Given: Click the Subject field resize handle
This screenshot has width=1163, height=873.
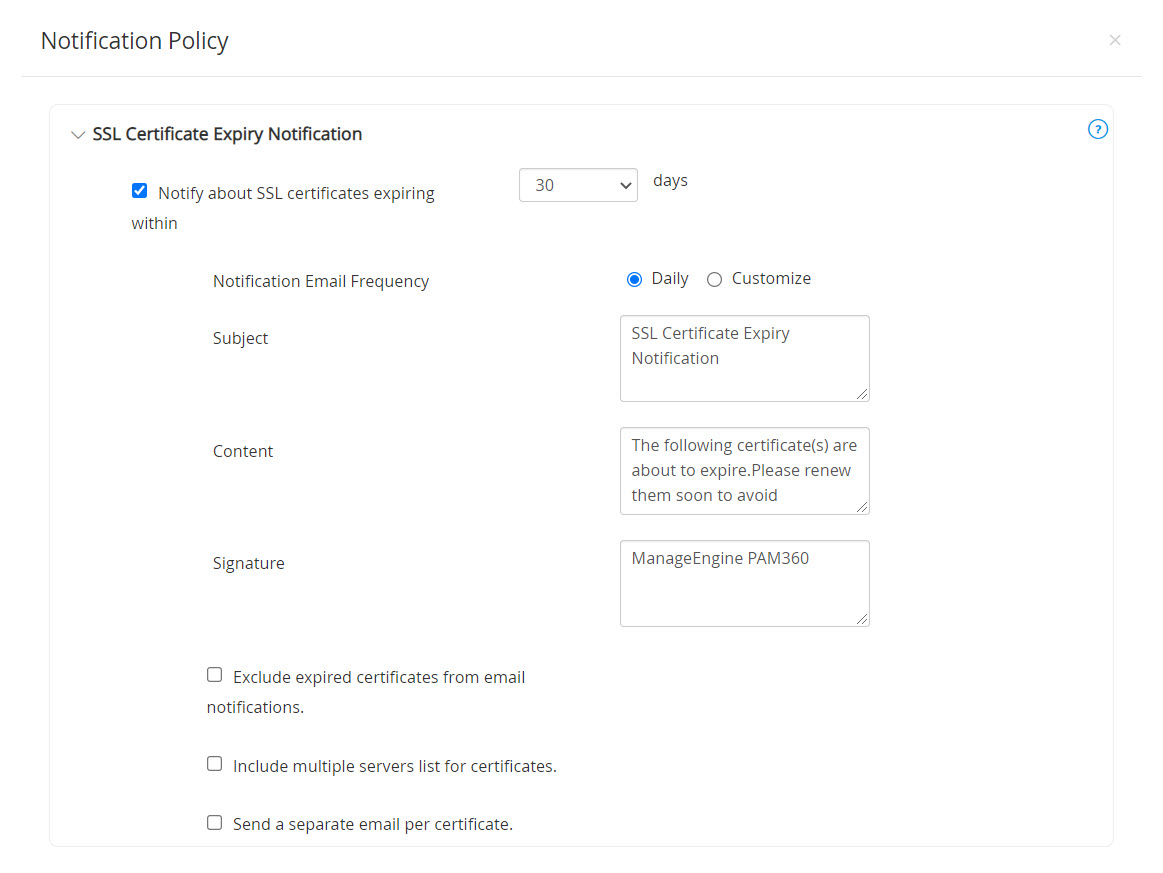Looking at the screenshot, I should [862, 394].
